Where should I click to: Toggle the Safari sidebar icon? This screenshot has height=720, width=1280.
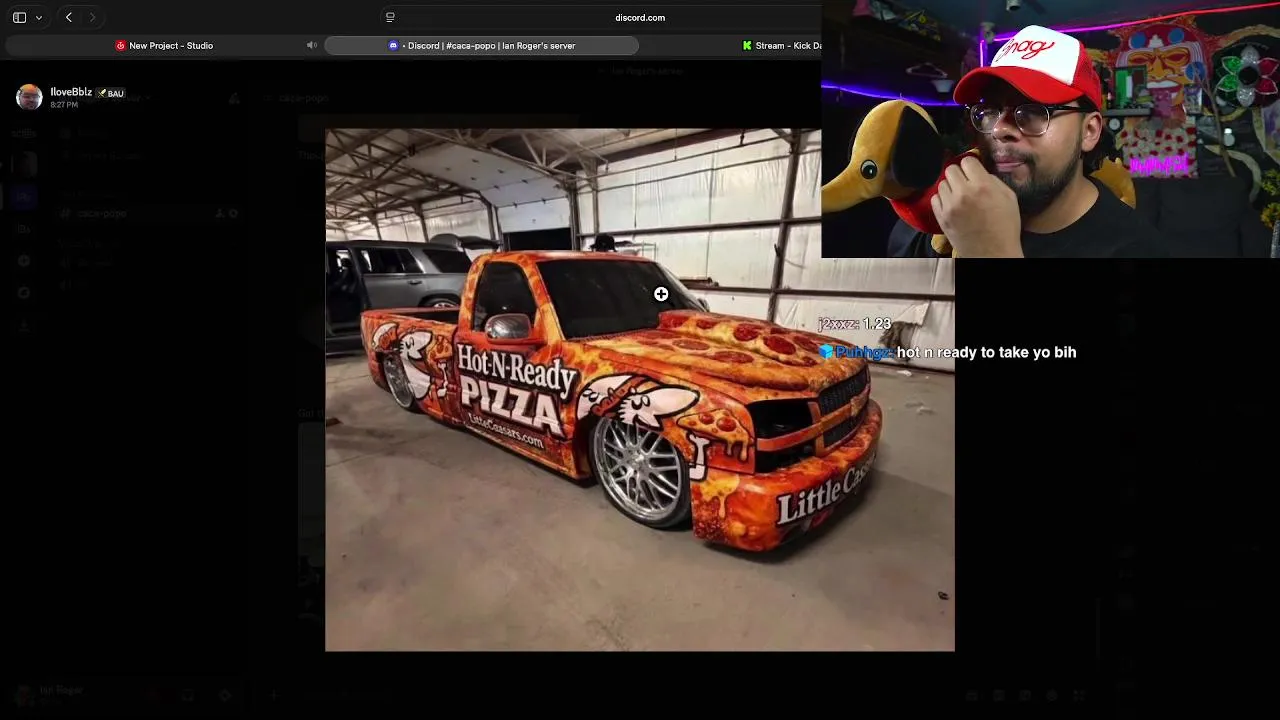click(x=19, y=17)
